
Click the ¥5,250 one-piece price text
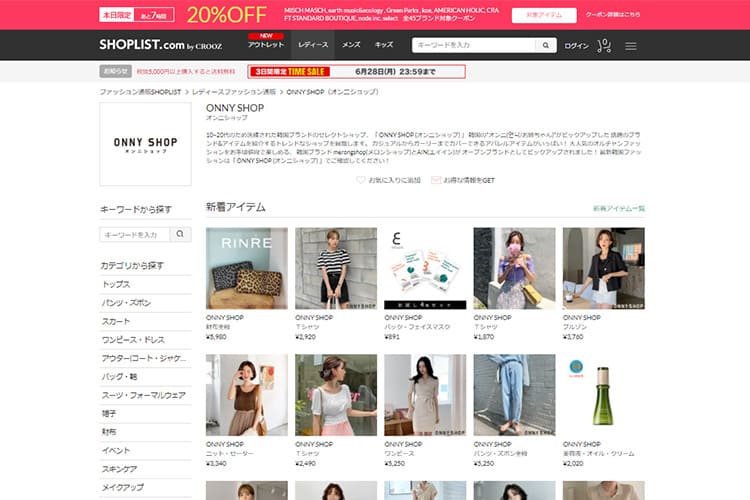point(395,464)
